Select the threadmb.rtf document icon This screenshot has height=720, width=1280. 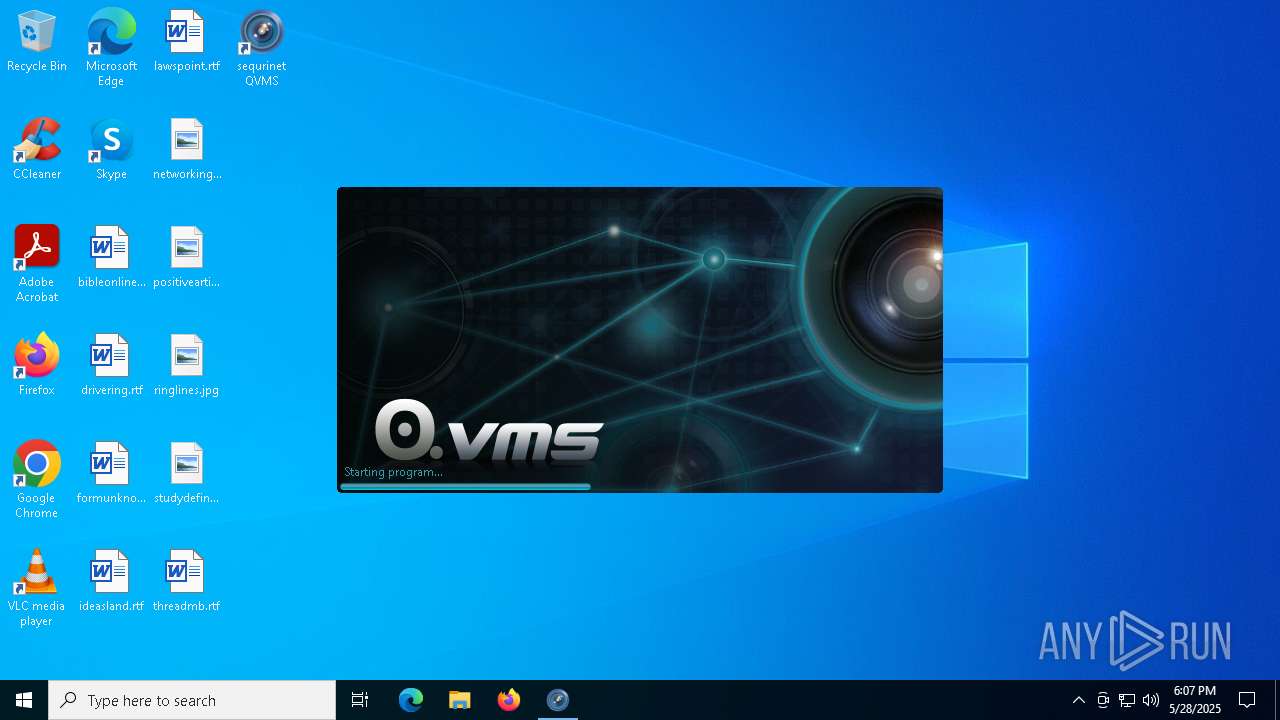tap(186, 582)
